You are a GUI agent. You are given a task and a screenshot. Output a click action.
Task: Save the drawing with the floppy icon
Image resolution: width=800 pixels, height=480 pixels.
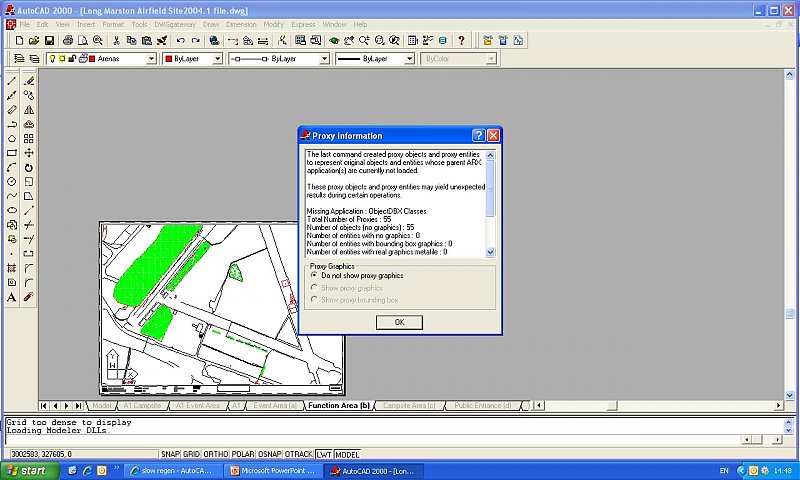point(49,40)
